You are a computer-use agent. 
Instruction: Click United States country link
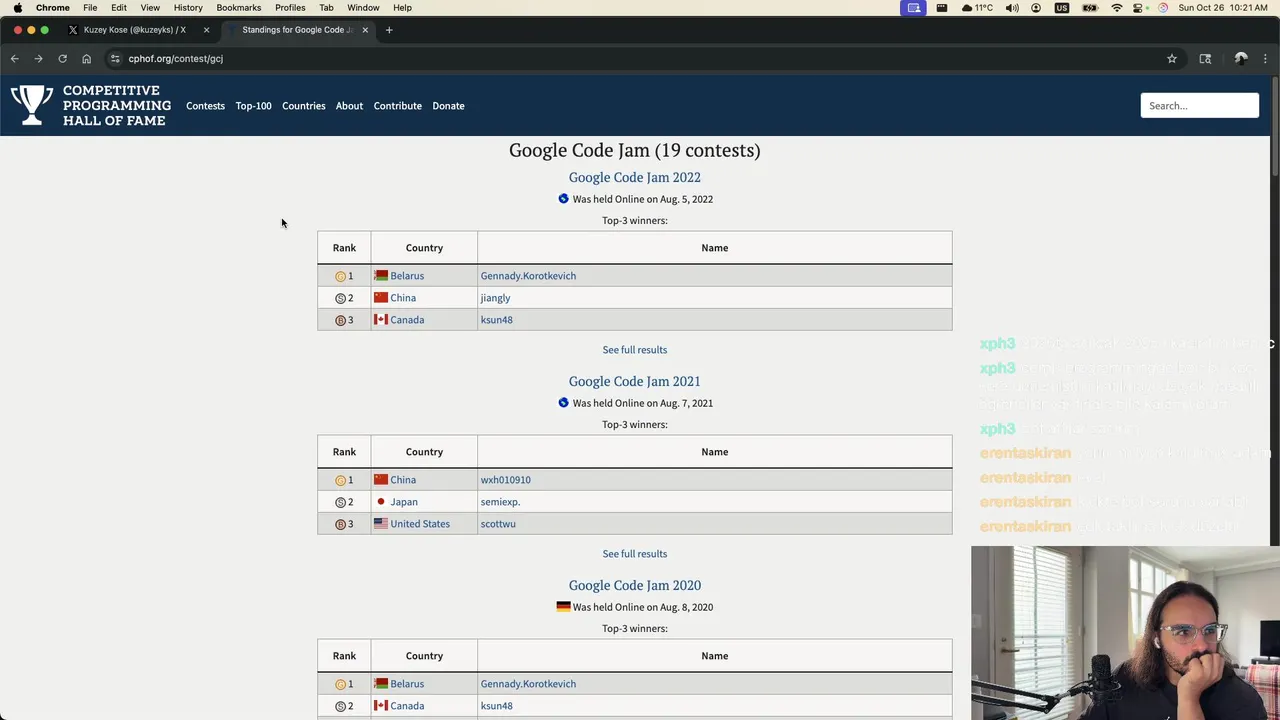(x=420, y=524)
